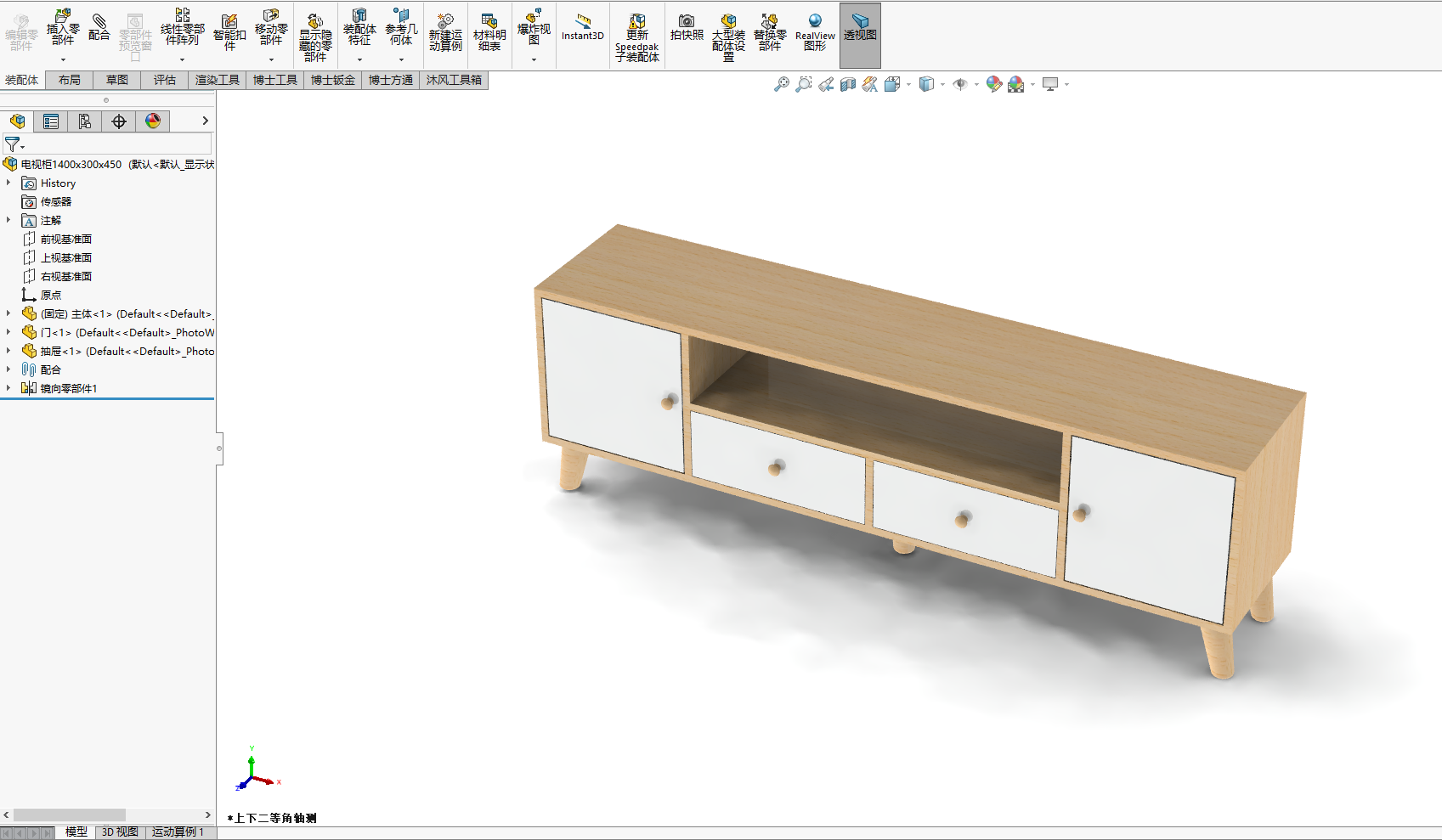This screenshot has height=840, width=1442.
Task: Click the Dynamic Annotation Views icon
Action: pyautogui.click(x=869, y=84)
